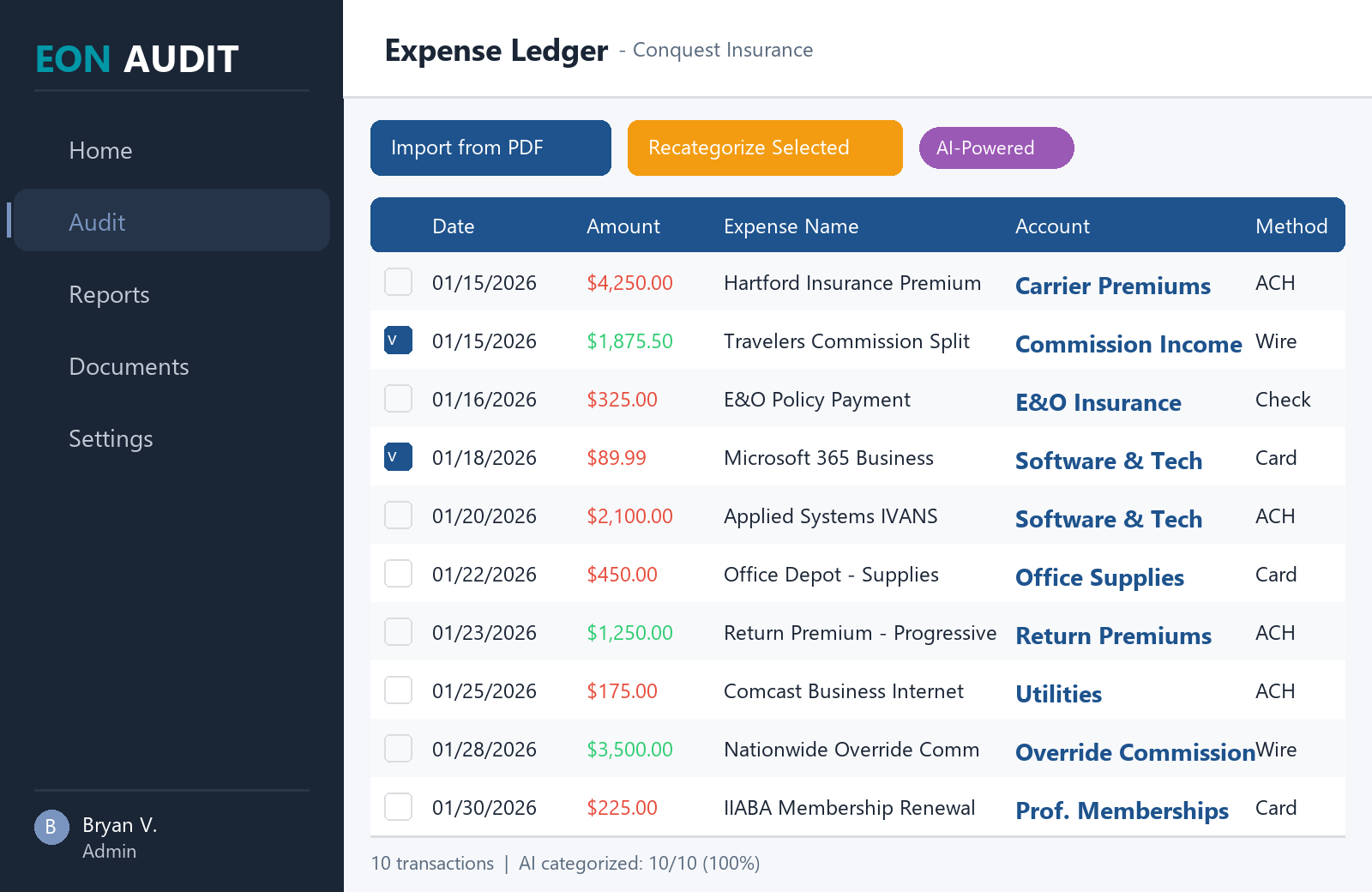This screenshot has width=1372, height=892.
Task: Open the Utilities category link
Action: 1058,694
